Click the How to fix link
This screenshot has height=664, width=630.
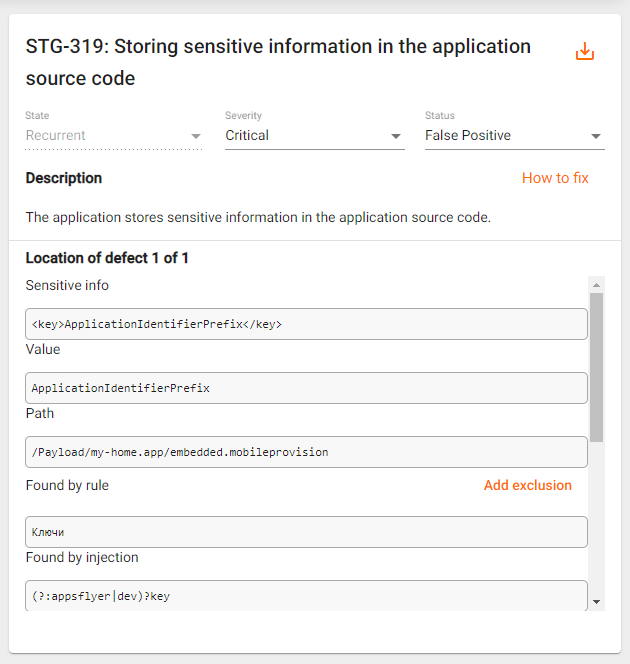[555, 178]
